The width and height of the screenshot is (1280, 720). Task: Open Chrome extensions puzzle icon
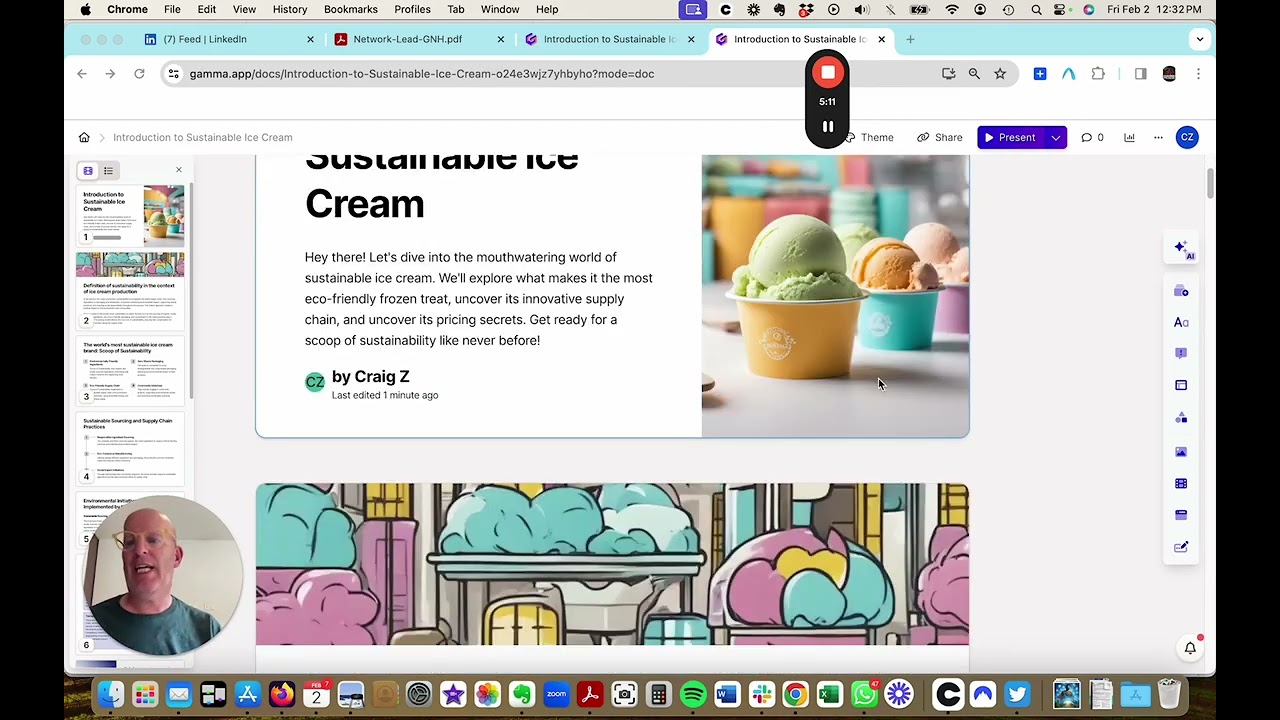(x=1098, y=73)
